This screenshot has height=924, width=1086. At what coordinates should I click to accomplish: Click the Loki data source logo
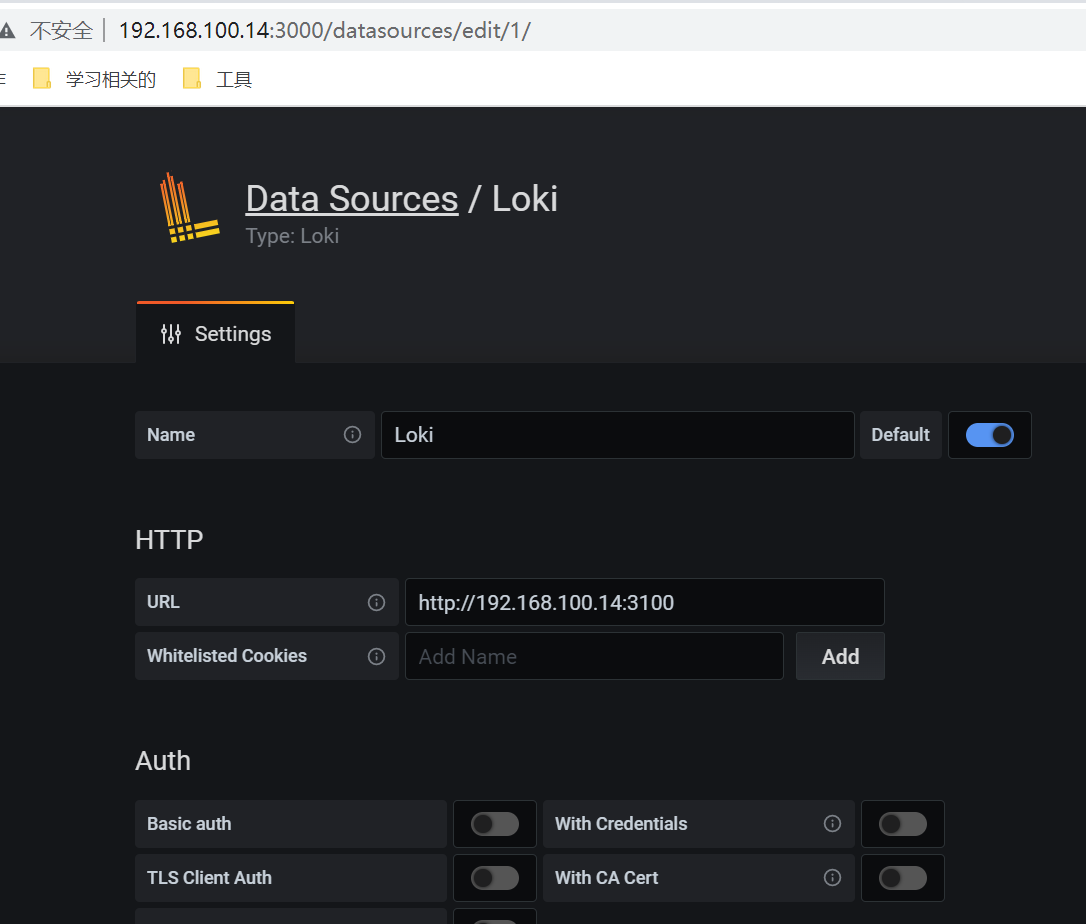[190, 208]
